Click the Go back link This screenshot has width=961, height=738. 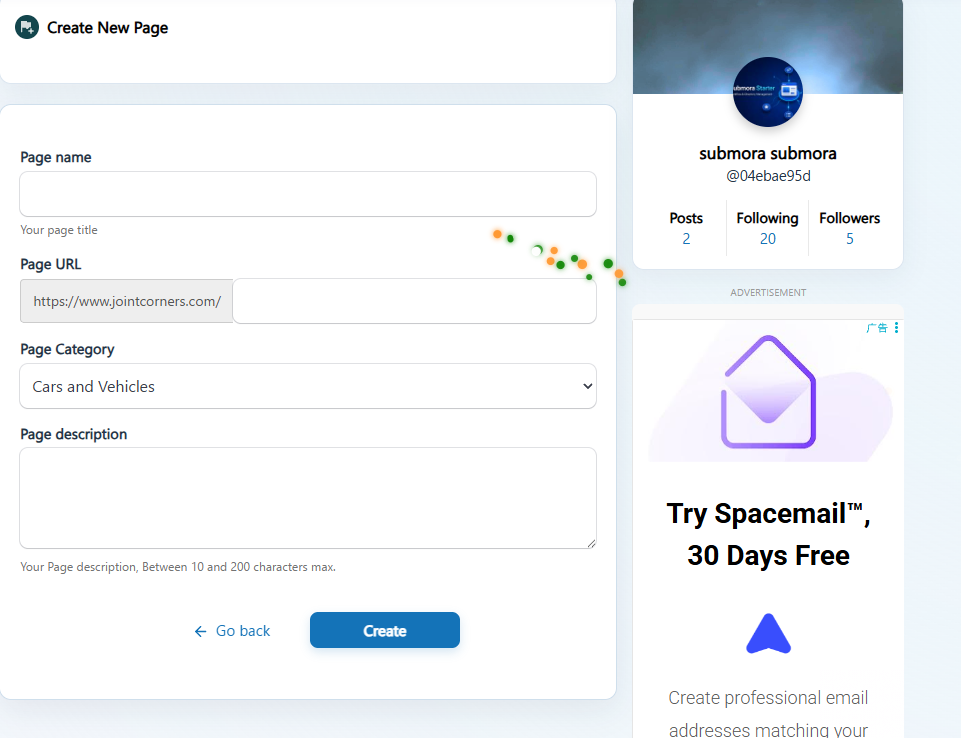232,631
